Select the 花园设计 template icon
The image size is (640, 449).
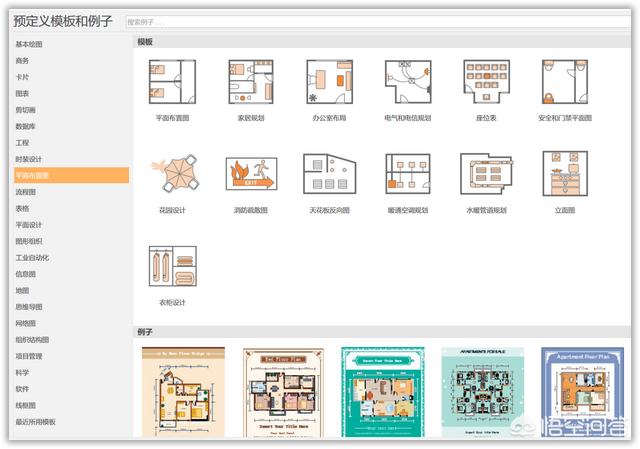point(172,175)
